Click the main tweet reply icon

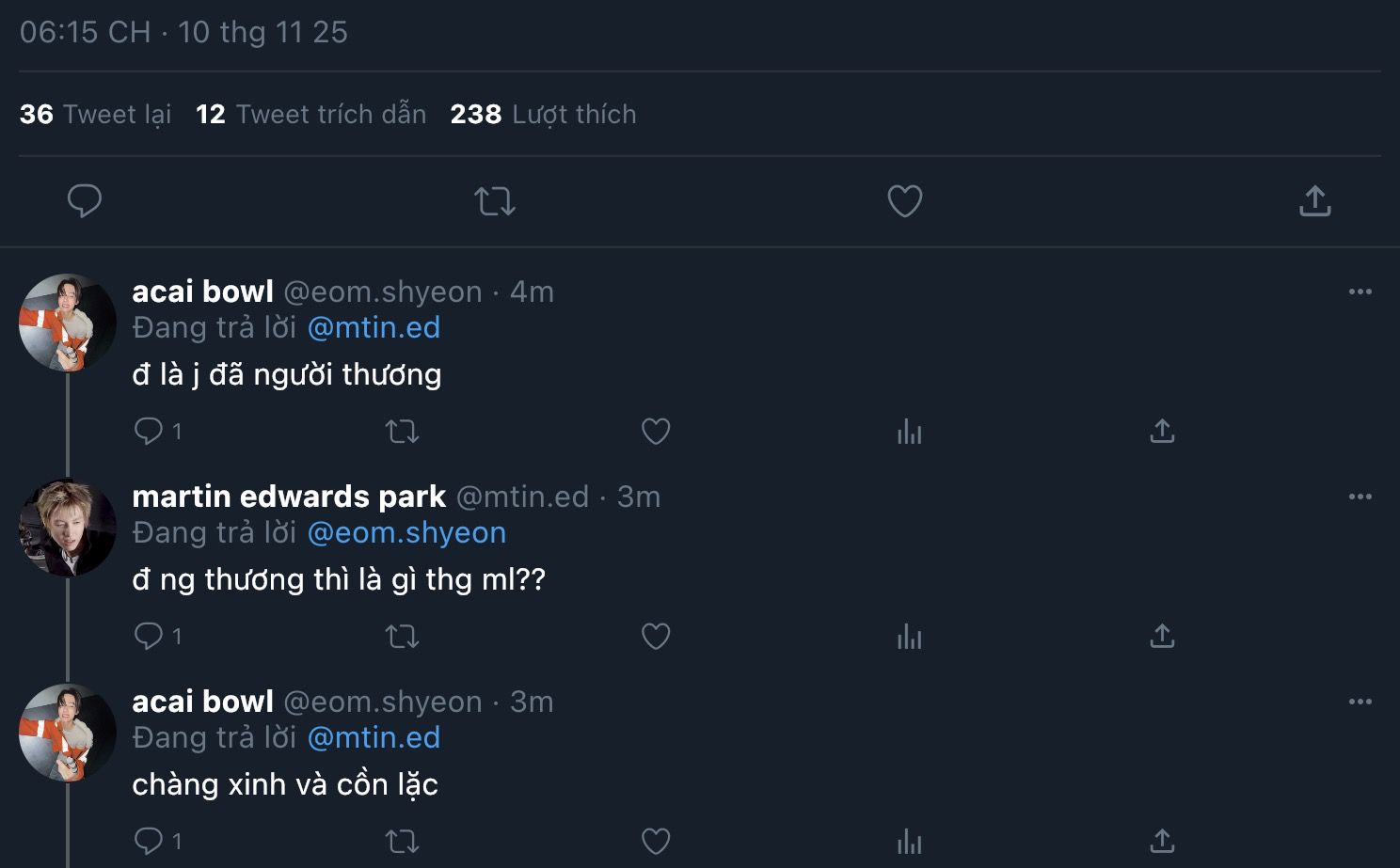[85, 200]
